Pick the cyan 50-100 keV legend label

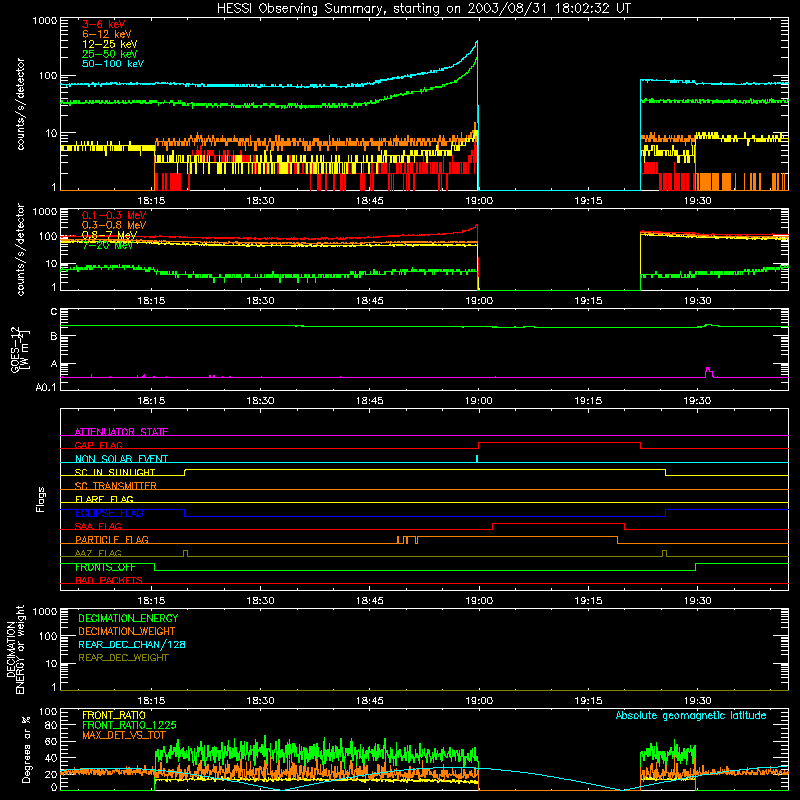click(x=113, y=64)
